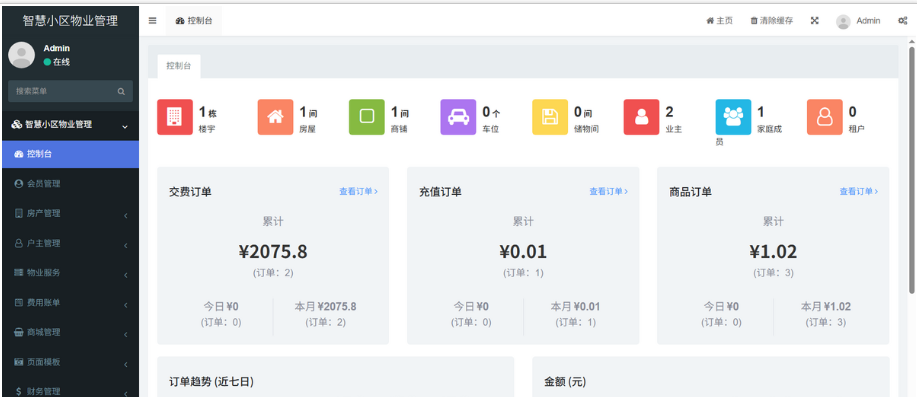This screenshot has height=397, width=917.
Task: Click the red 业主 owner icon
Action: [642, 117]
